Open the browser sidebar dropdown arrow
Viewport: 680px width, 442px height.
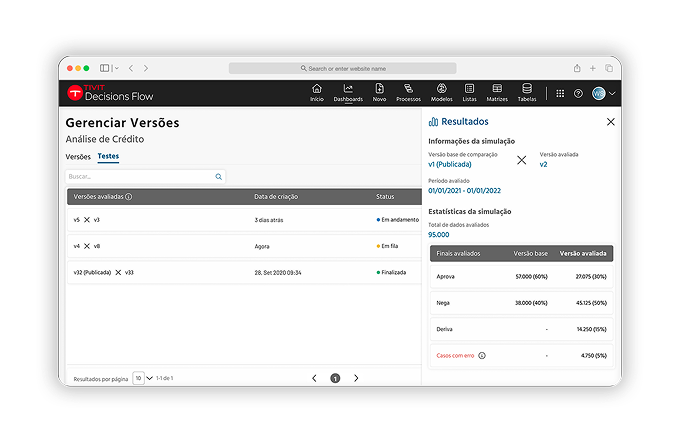point(116,68)
